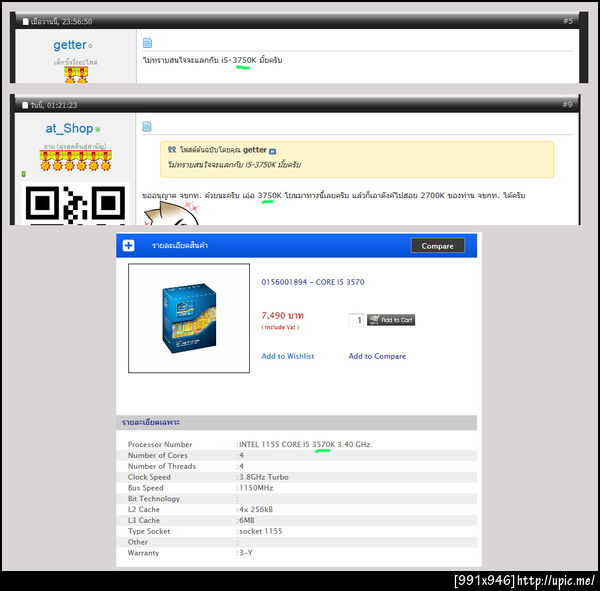Click getter's rank medal icons
The height and width of the screenshot is (591, 600).
pos(76,75)
